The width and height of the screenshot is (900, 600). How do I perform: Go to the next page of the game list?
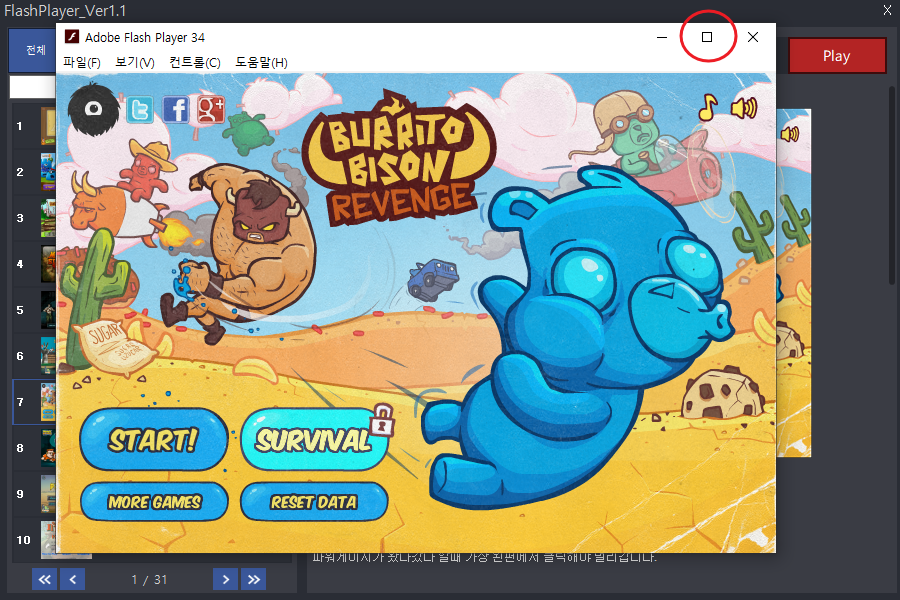(226, 579)
